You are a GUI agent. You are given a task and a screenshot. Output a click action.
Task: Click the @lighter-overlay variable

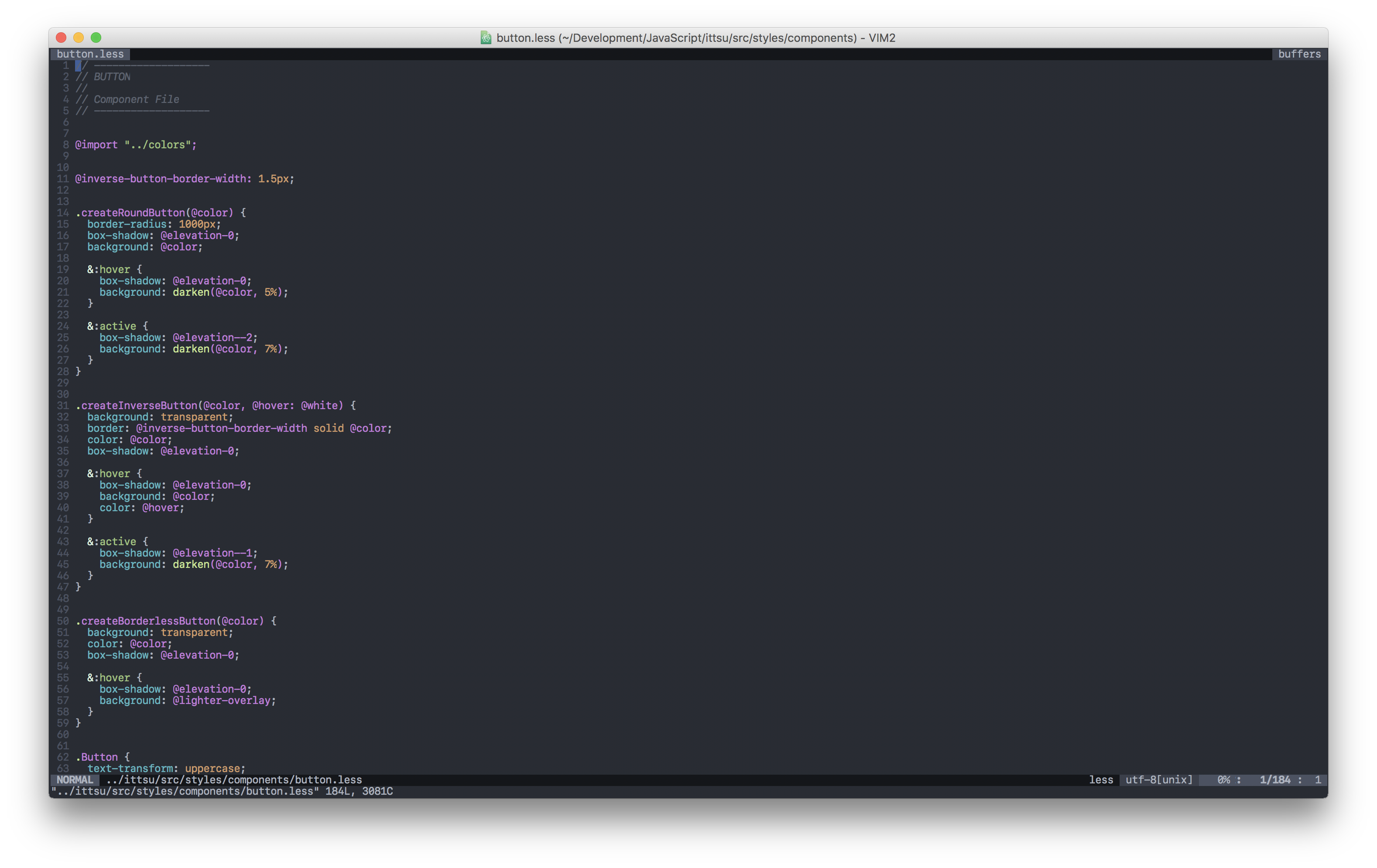(x=221, y=701)
